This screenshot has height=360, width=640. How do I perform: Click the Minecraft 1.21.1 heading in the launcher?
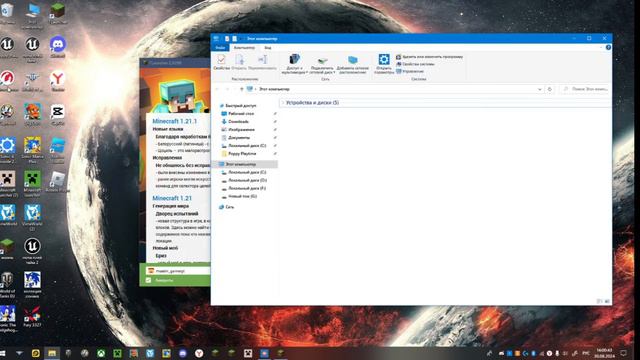[175, 121]
